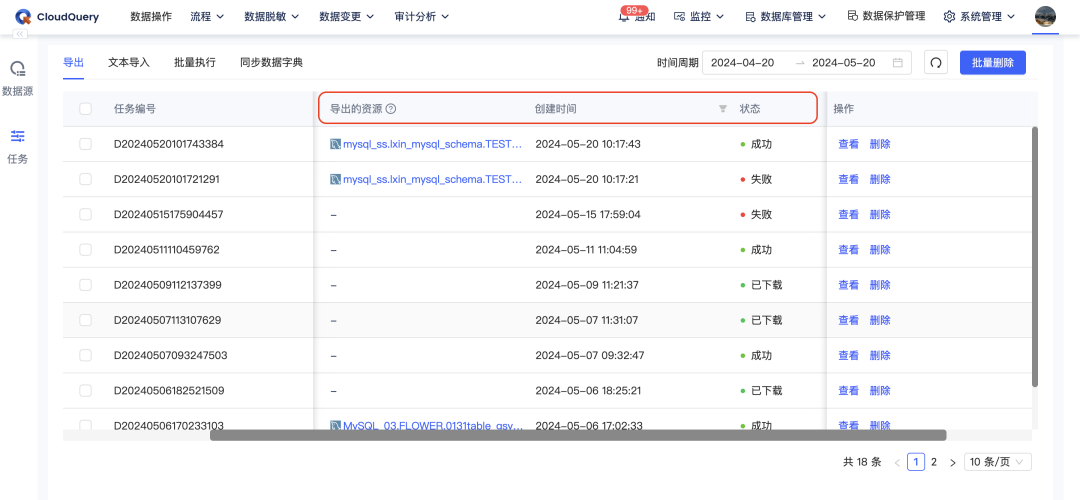This screenshot has height=500, width=1080.
Task: Click help icon beside 导出的资源
Action: (391, 109)
